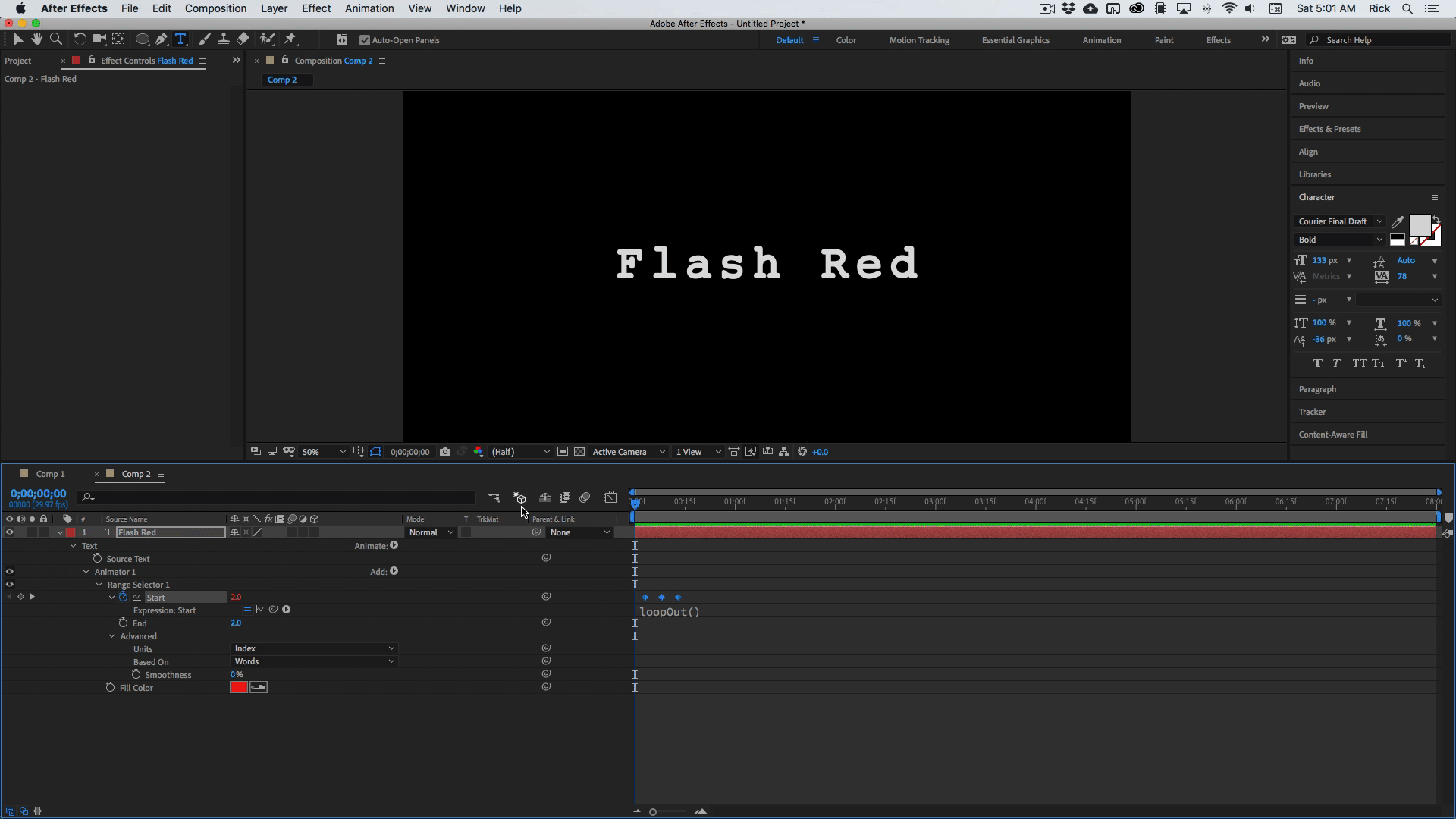Viewport: 1456px width, 819px height.
Task: Select the Hand tool
Action: pyautogui.click(x=36, y=39)
